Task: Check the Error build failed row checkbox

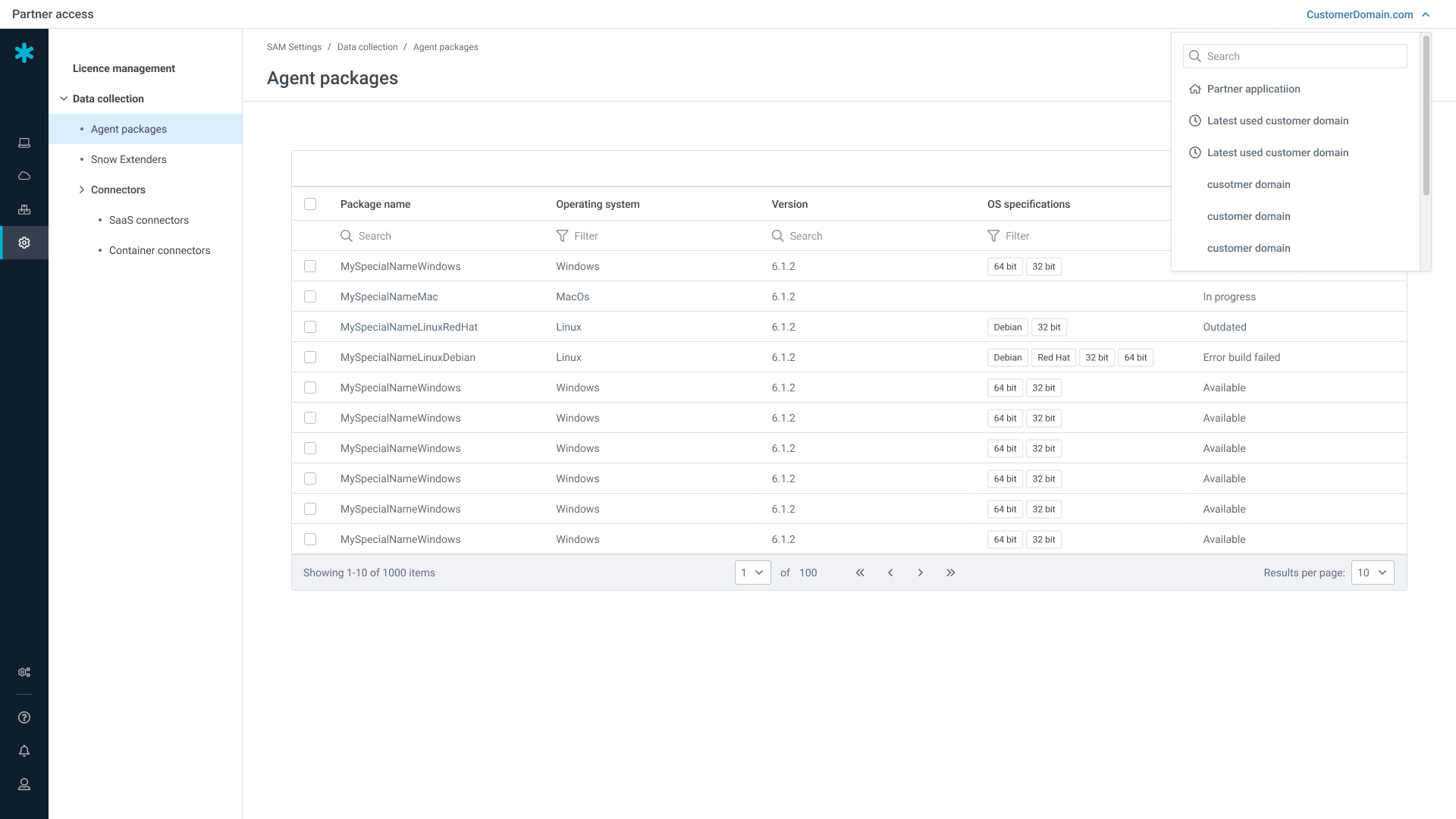Action: click(x=310, y=357)
